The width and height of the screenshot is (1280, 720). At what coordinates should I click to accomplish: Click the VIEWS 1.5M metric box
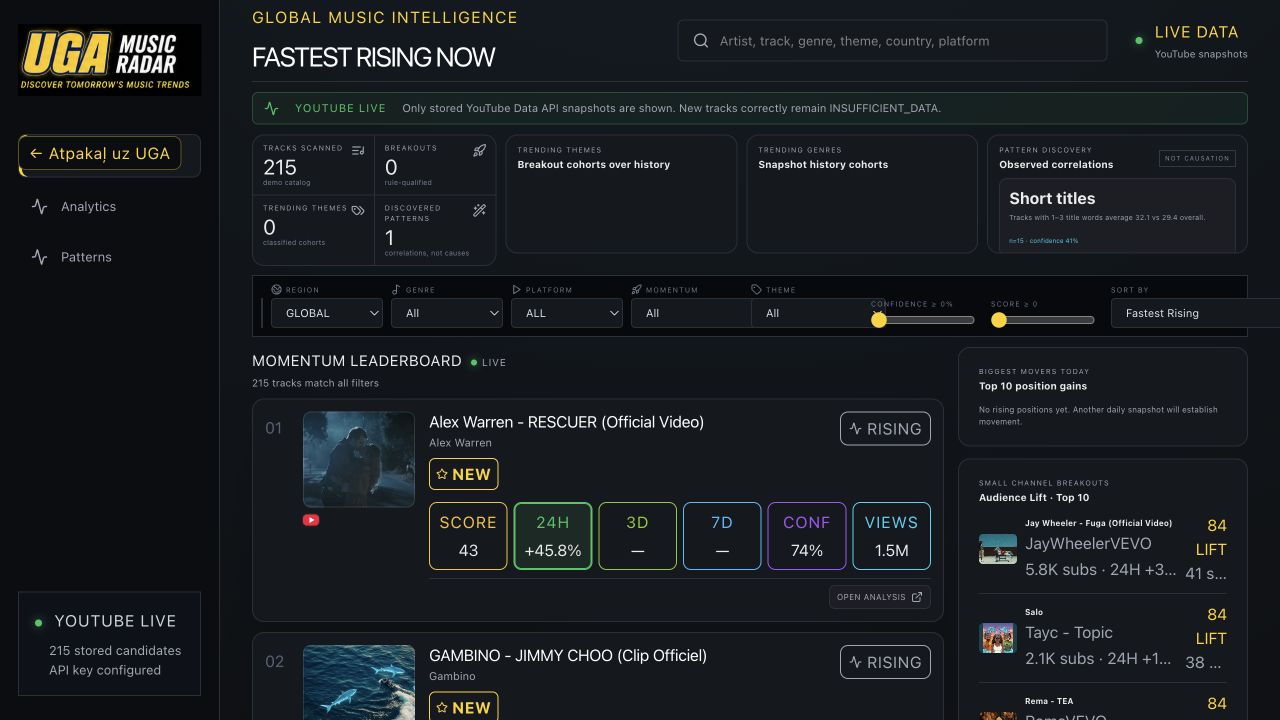click(x=892, y=536)
